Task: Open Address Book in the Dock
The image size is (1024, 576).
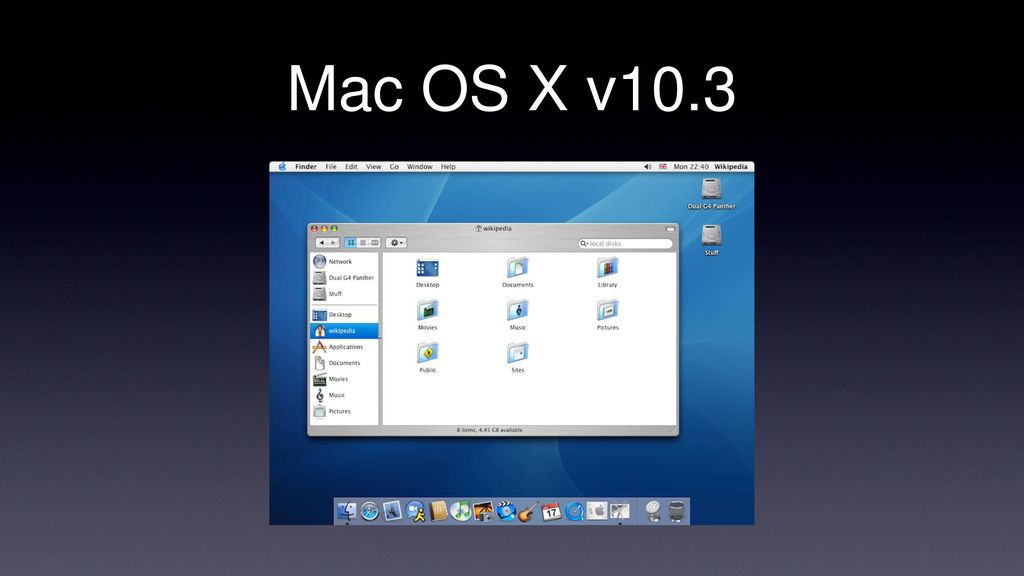Action: 439,511
